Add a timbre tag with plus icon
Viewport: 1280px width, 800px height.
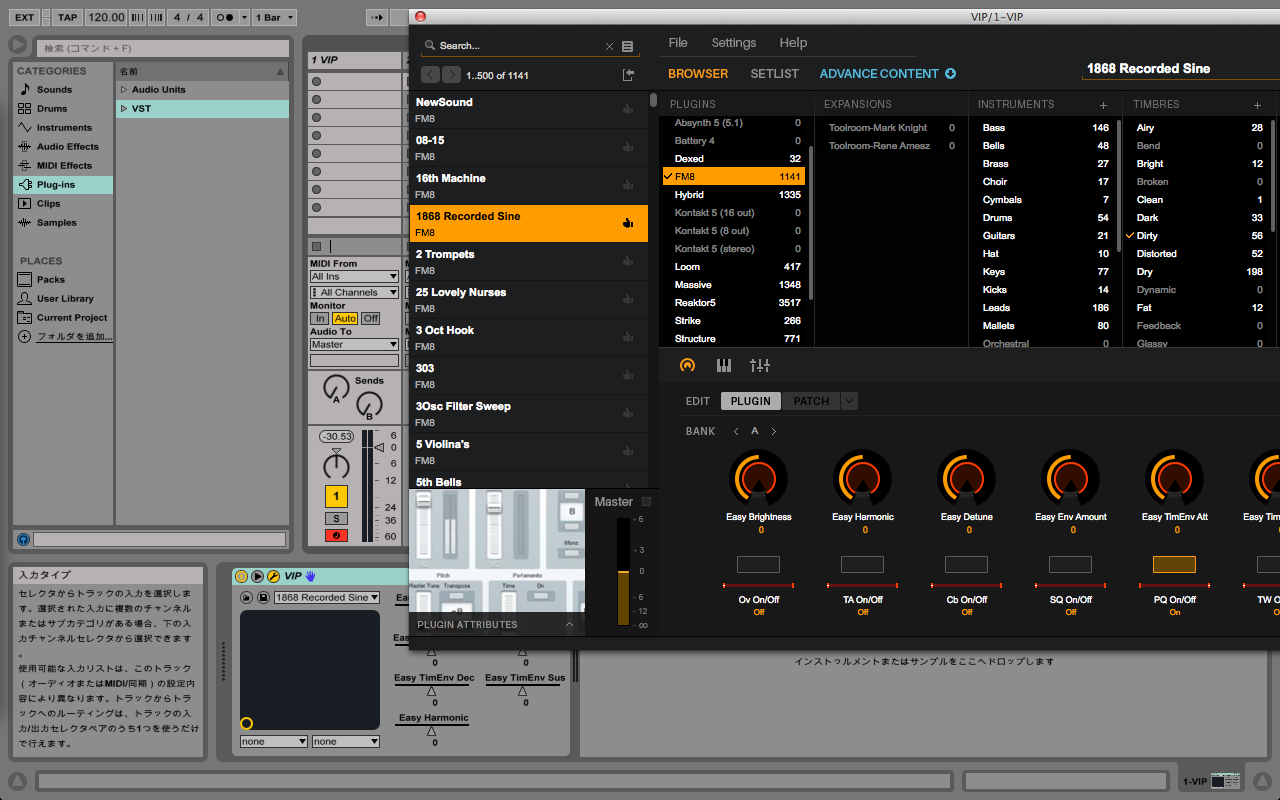pos(1257,105)
